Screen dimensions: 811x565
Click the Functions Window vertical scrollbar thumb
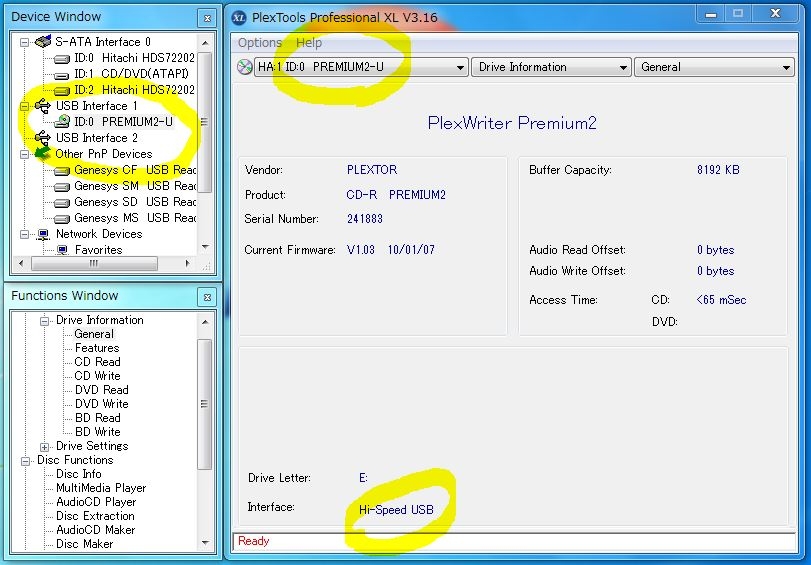tap(205, 404)
